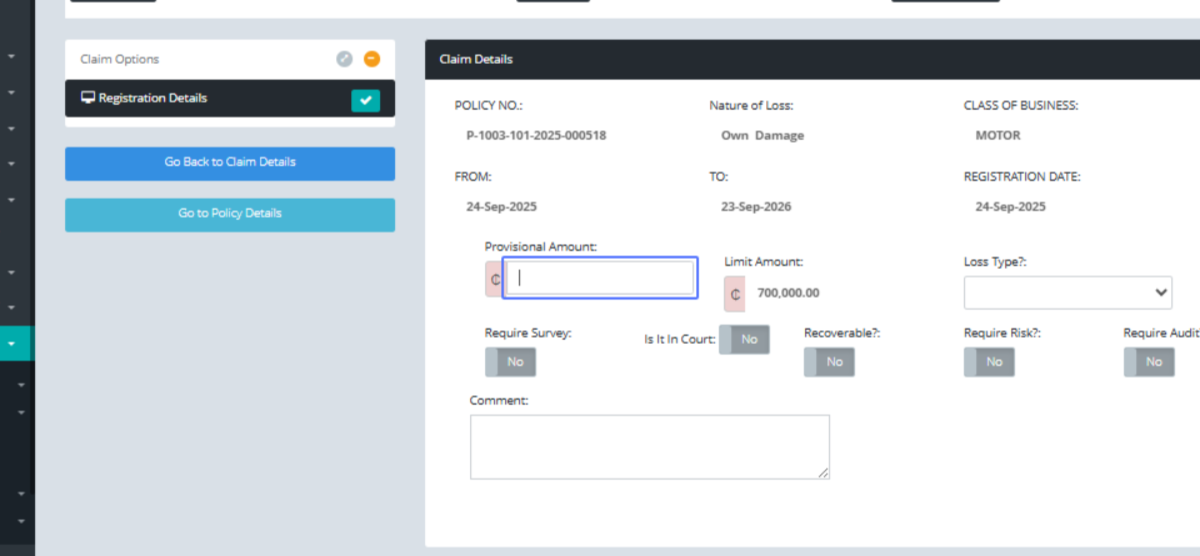Focus the Provisional Amount input field
This screenshot has height=556, width=1200.
(x=599, y=279)
